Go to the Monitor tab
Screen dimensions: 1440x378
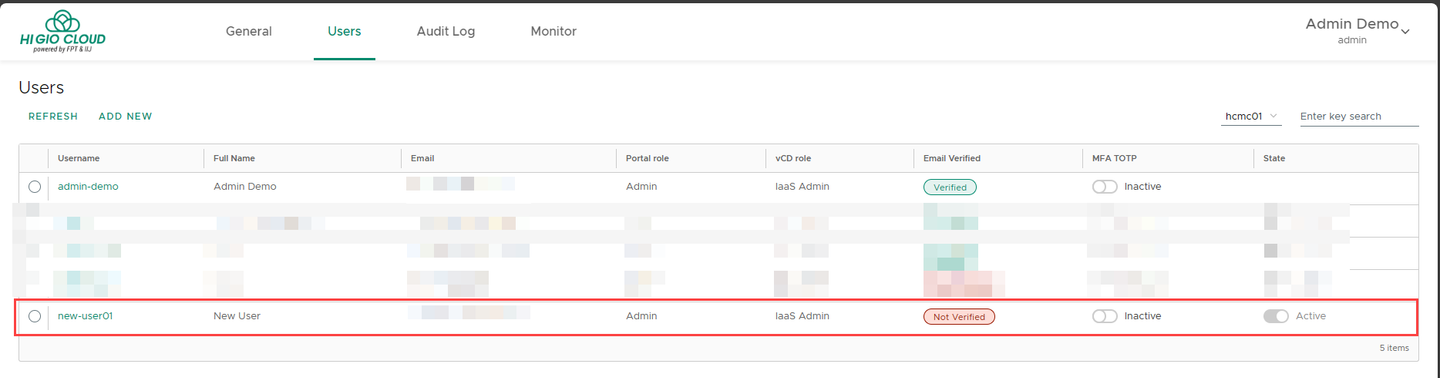click(x=553, y=31)
